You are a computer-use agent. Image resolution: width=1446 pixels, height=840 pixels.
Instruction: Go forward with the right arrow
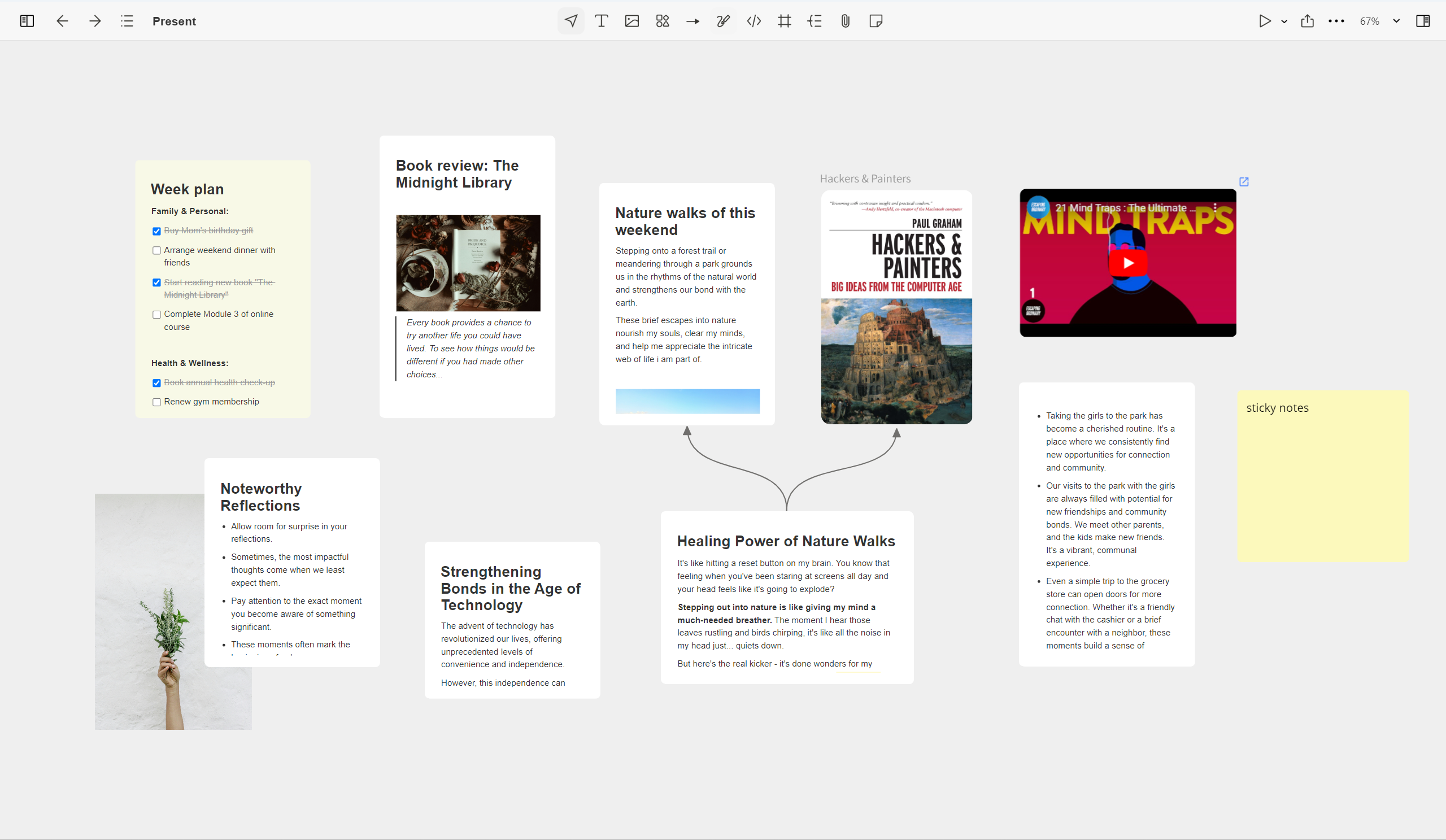click(x=95, y=21)
